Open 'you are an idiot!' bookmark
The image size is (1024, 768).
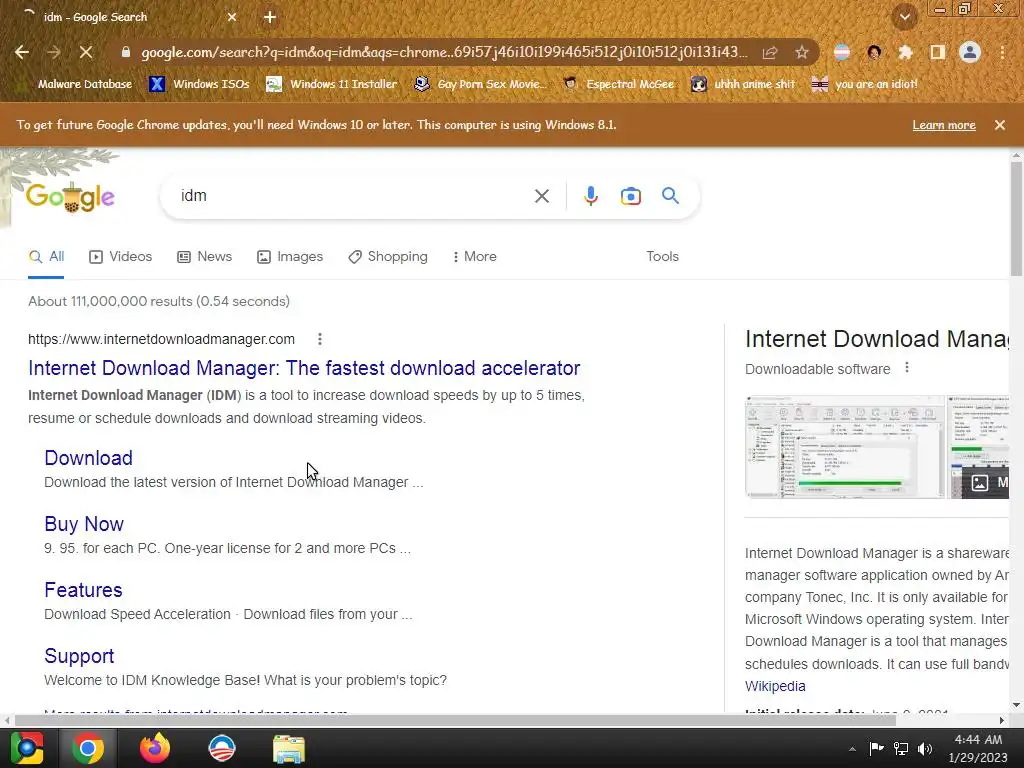tap(864, 84)
